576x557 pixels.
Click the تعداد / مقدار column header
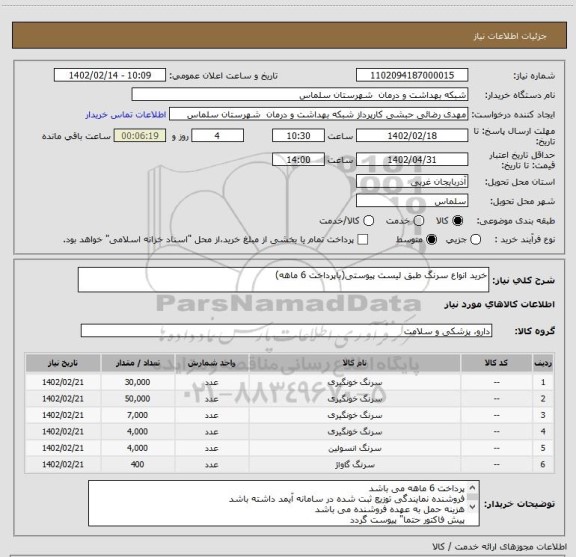point(138,363)
